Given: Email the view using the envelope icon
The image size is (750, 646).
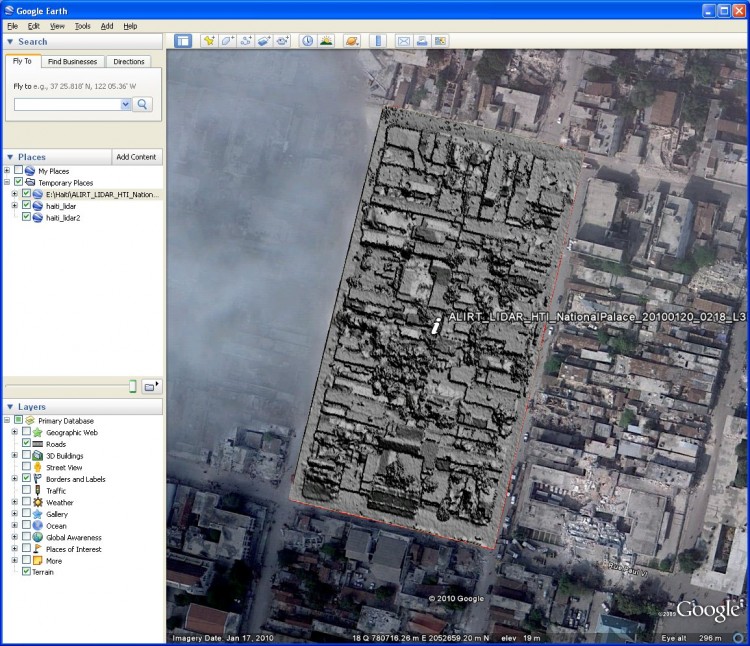Looking at the screenshot, I should point(404,41).
